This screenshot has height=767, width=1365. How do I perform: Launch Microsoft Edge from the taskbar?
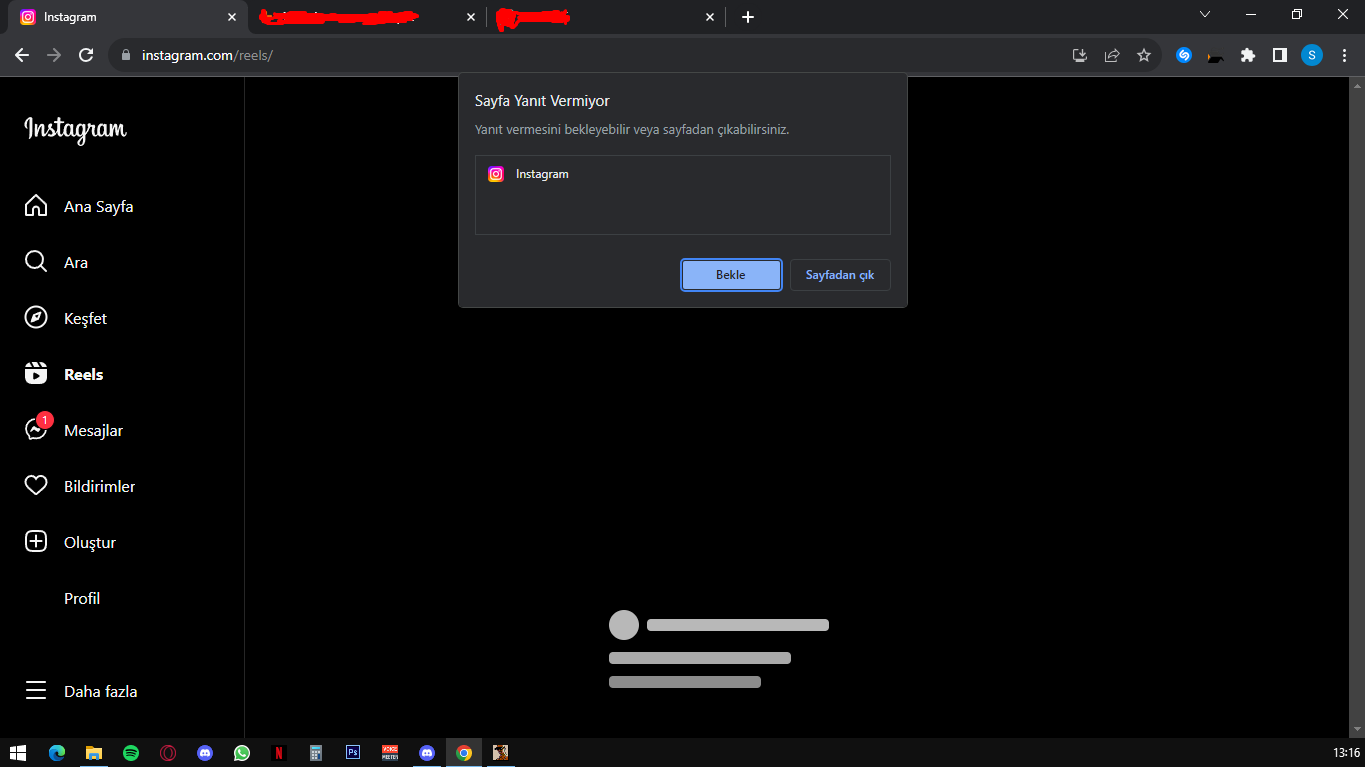pyautogui.click(x=57, y=753)
